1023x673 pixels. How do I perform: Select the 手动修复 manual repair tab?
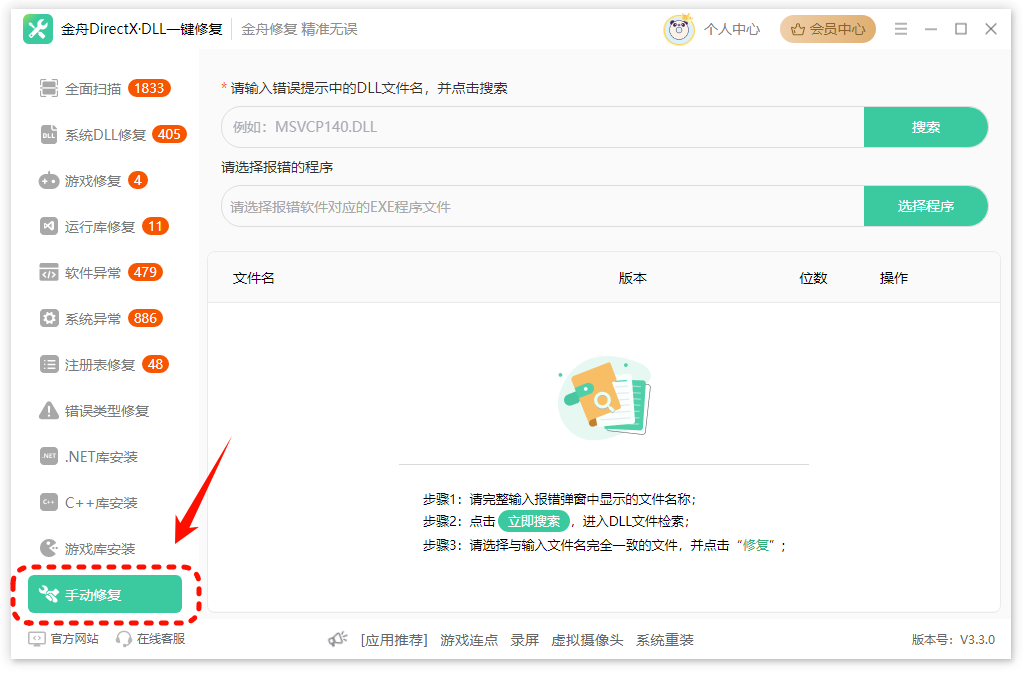pyautogui.click(x=105, y=595)
